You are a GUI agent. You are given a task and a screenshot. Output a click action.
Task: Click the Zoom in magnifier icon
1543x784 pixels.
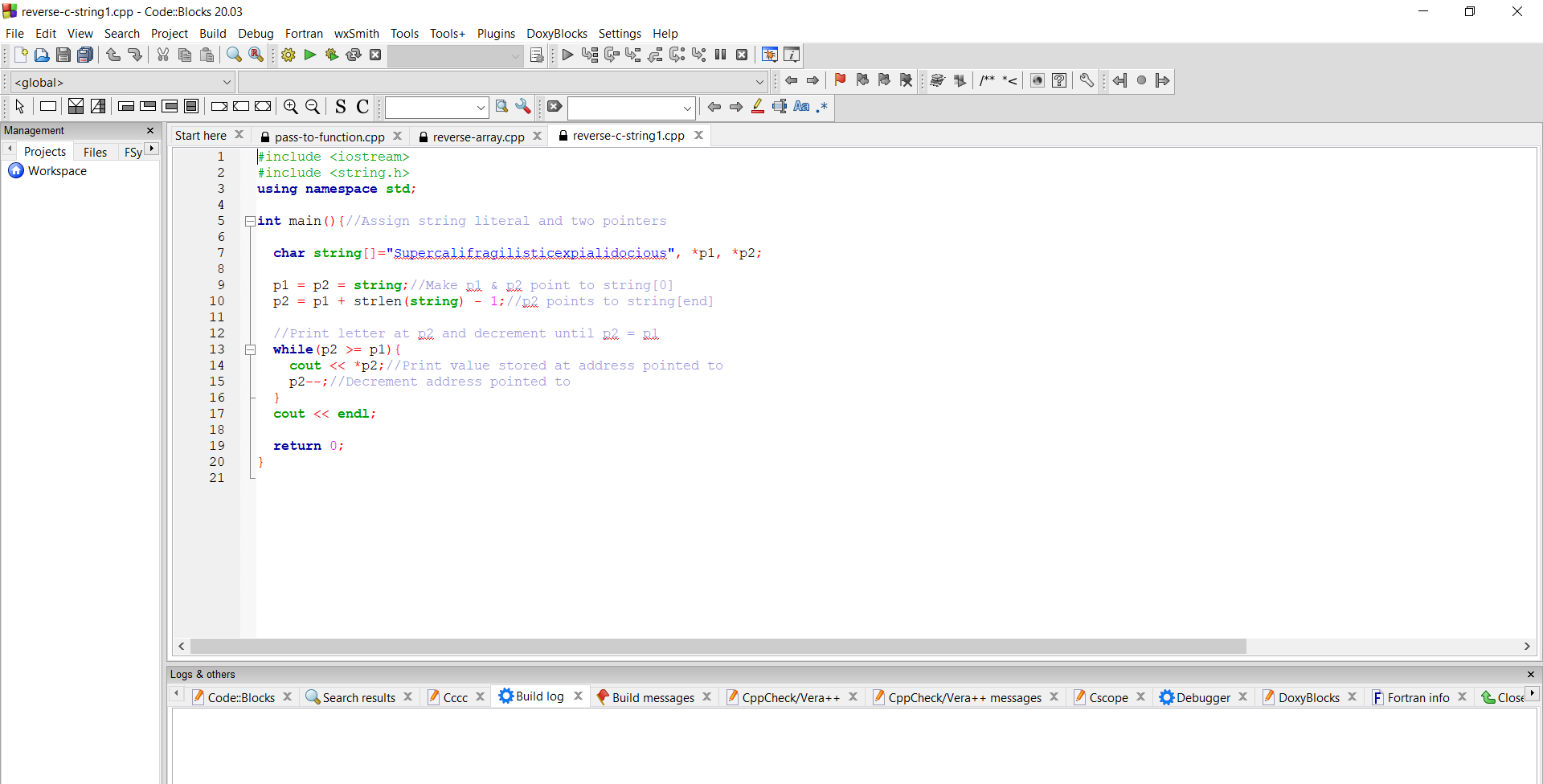click(291, 107)
